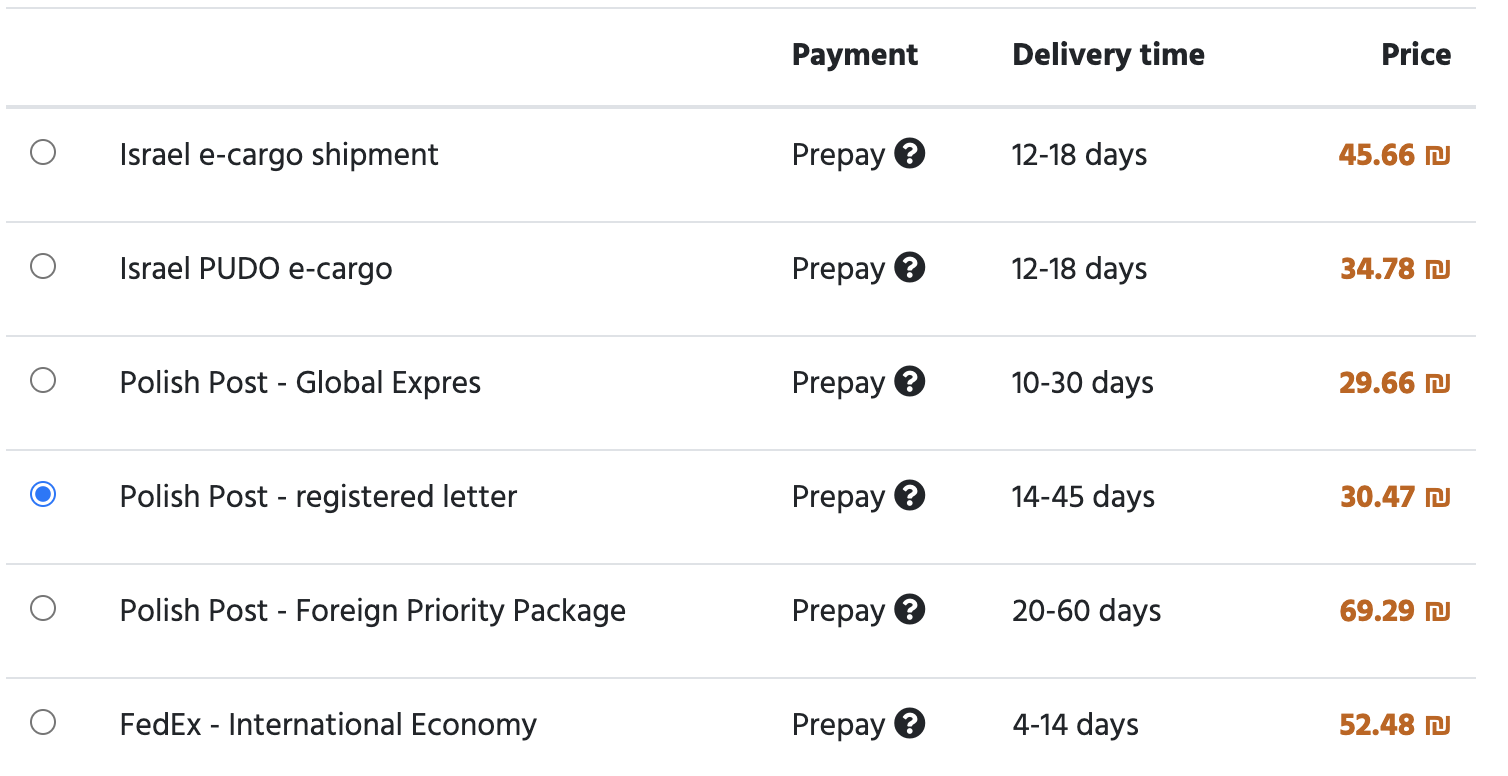1508x776 pixels.
Task: Click the Price column header
Action: tap(1415, 55)
